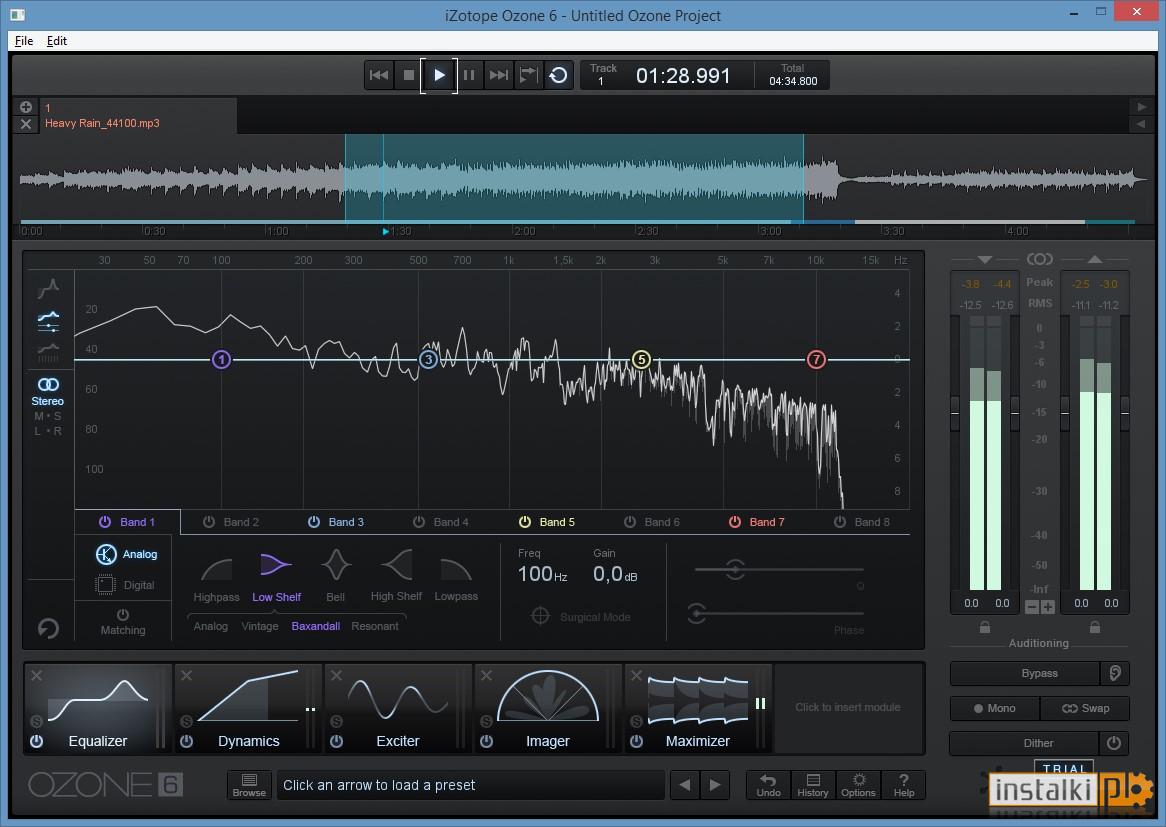Open the Dynamics module
The image size is (1166, 827).
(x=248, y=709)
